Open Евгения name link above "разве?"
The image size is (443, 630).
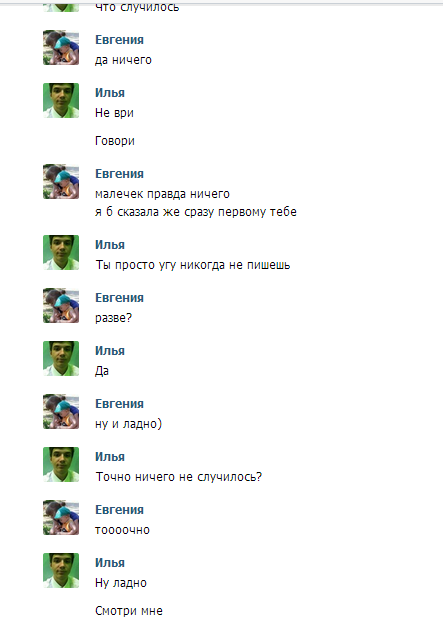point(119,298)
